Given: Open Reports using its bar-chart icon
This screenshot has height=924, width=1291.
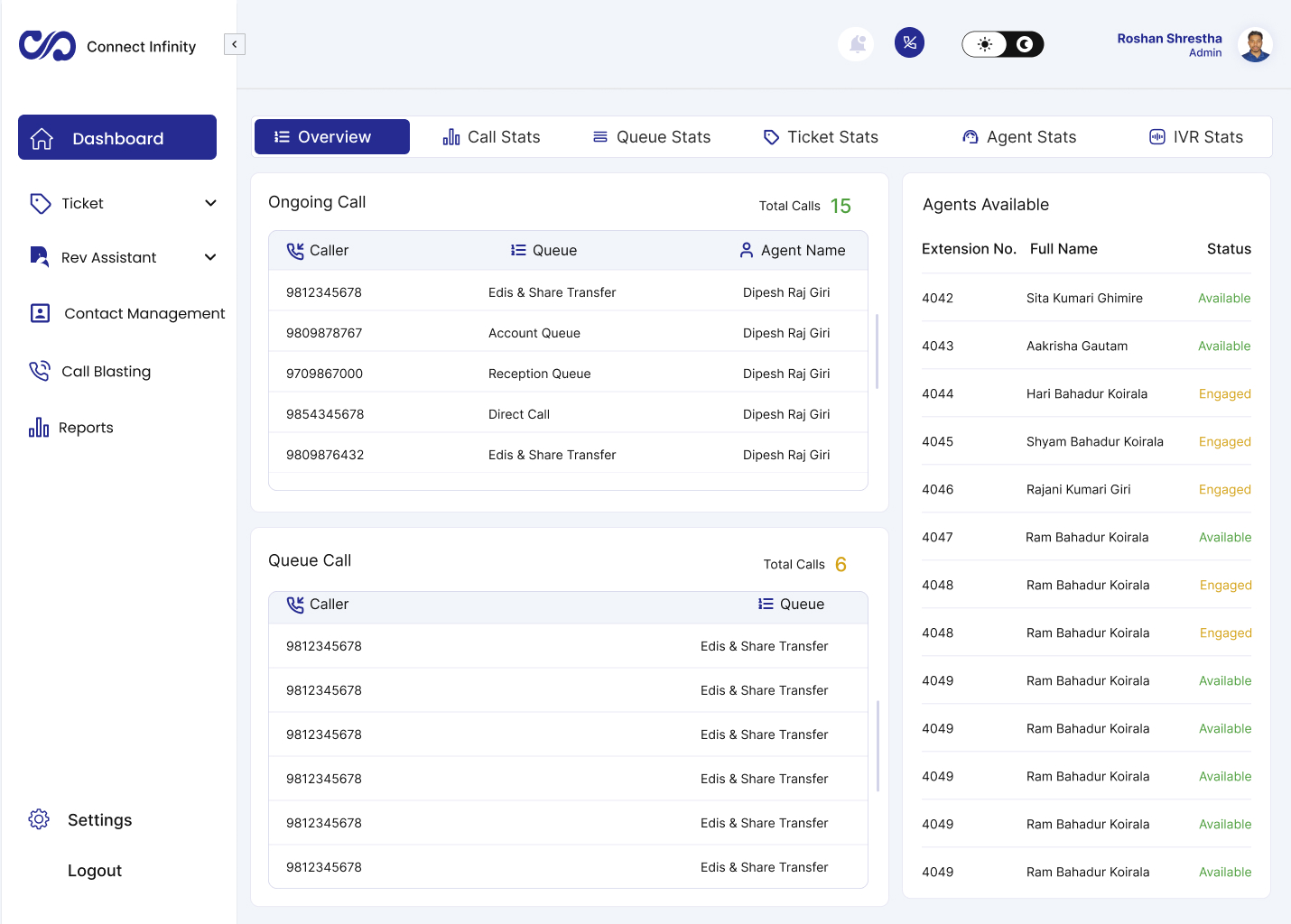Looking at the screenshot, I should [x=38, y=426].
